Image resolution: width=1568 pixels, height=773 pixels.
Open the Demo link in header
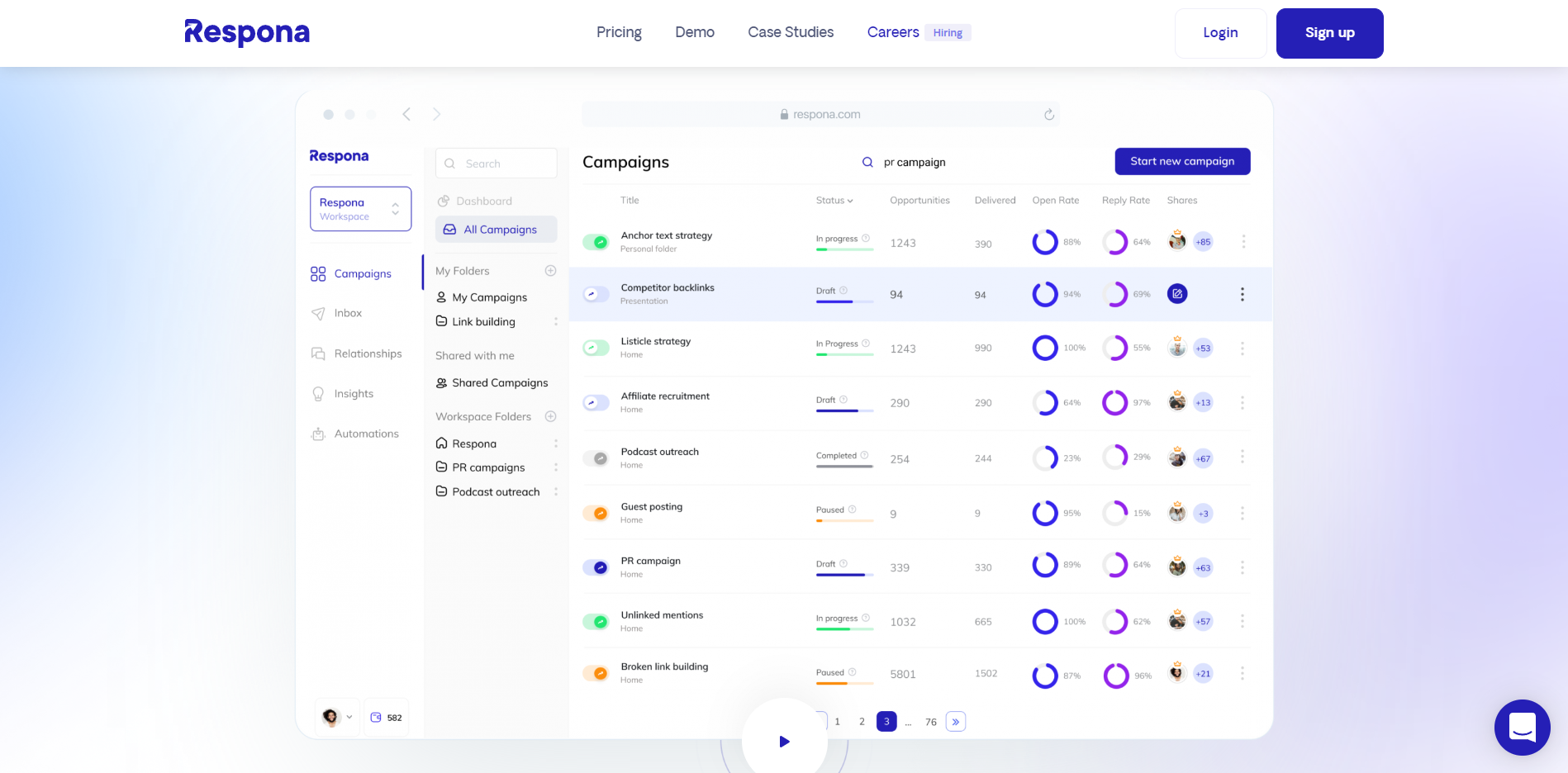click(695, 32)
